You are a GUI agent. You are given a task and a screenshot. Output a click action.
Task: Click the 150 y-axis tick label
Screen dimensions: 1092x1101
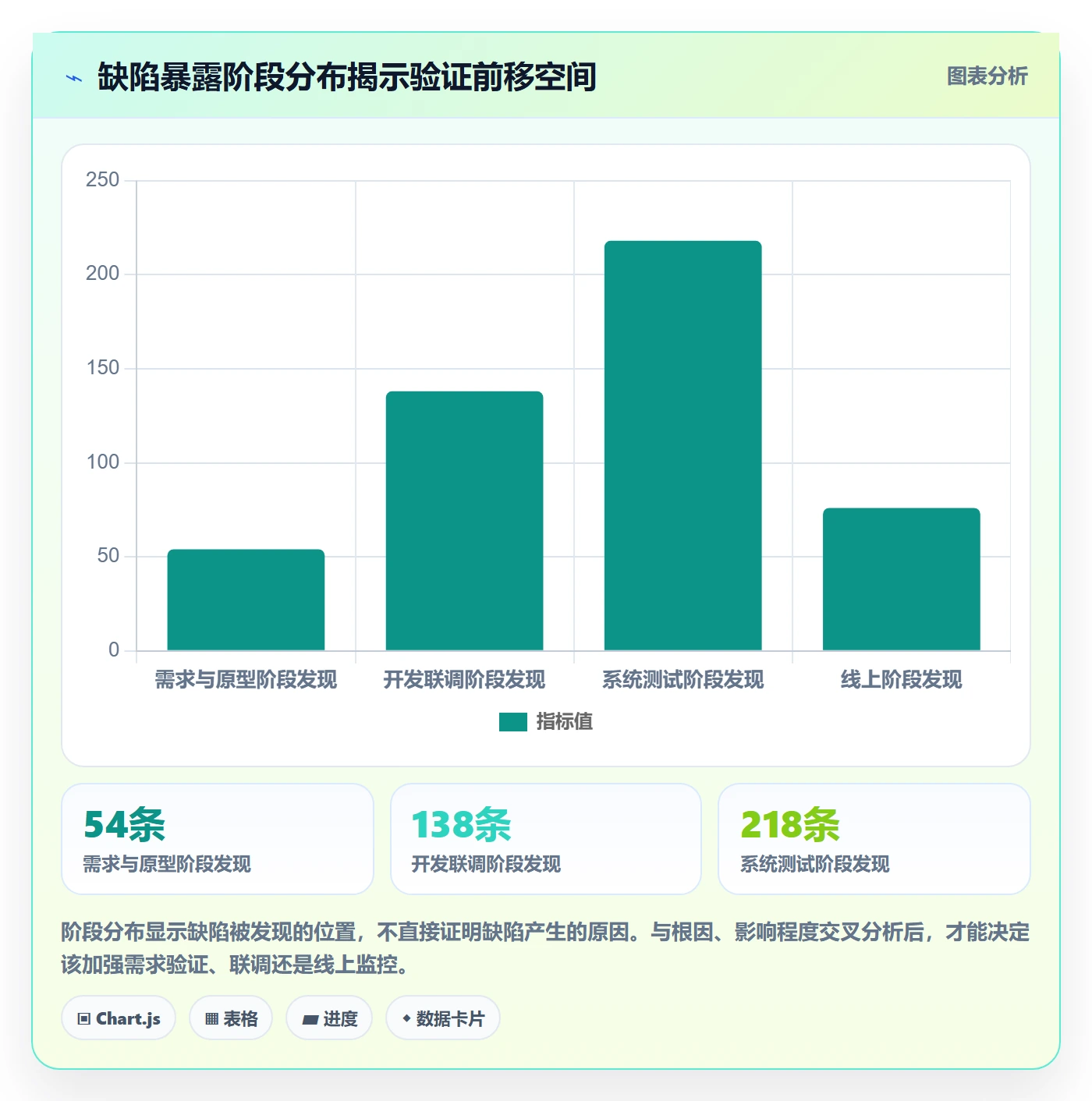coord(103,368)
